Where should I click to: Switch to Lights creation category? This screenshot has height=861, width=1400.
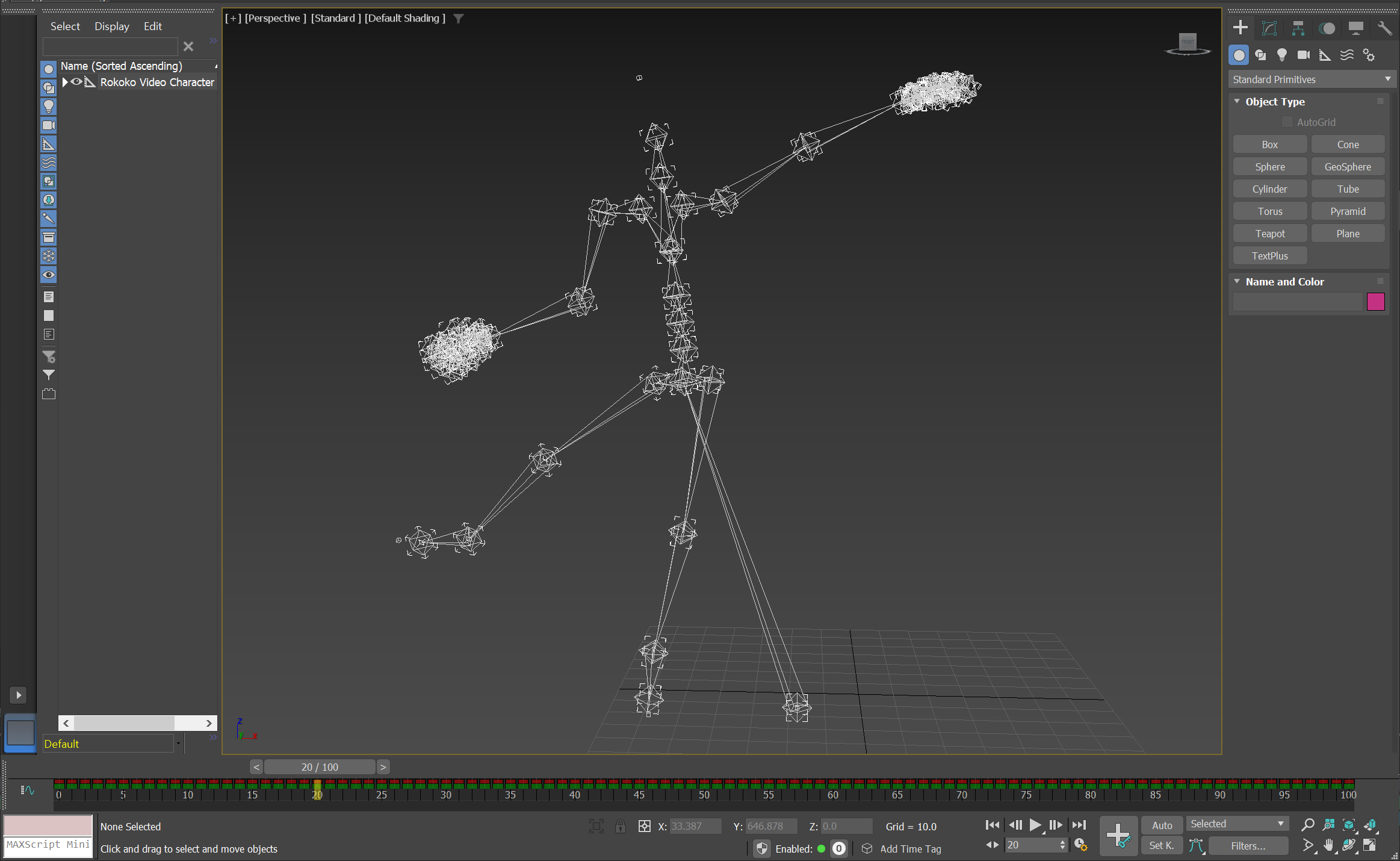pyautogui.click(x=1282, y=55)
